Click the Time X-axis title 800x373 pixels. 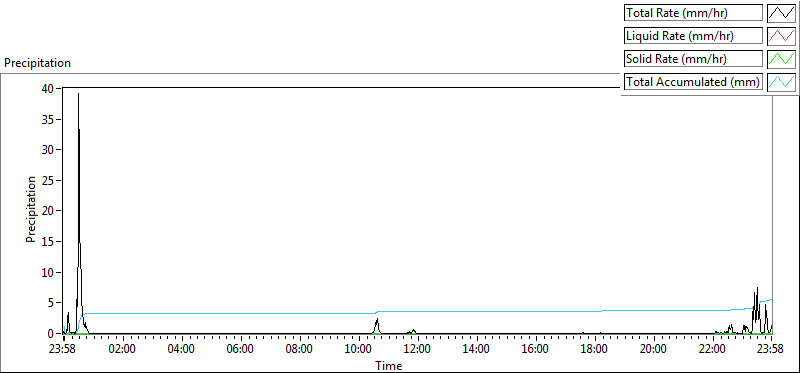click(389, 365)
